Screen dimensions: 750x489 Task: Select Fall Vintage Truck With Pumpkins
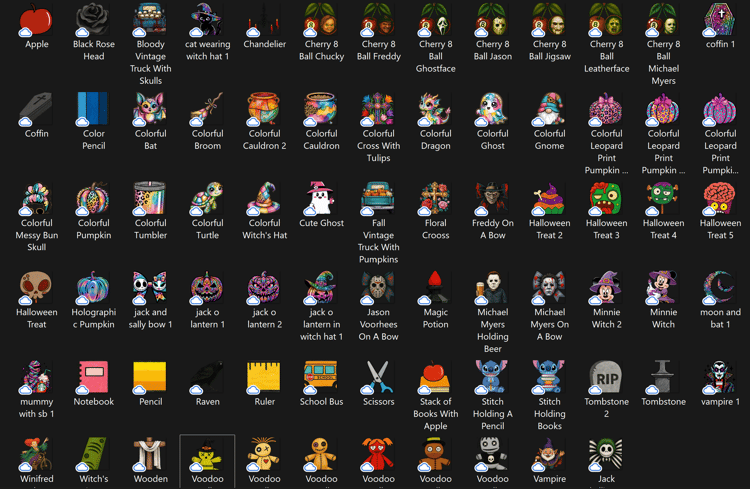(378, 199)
